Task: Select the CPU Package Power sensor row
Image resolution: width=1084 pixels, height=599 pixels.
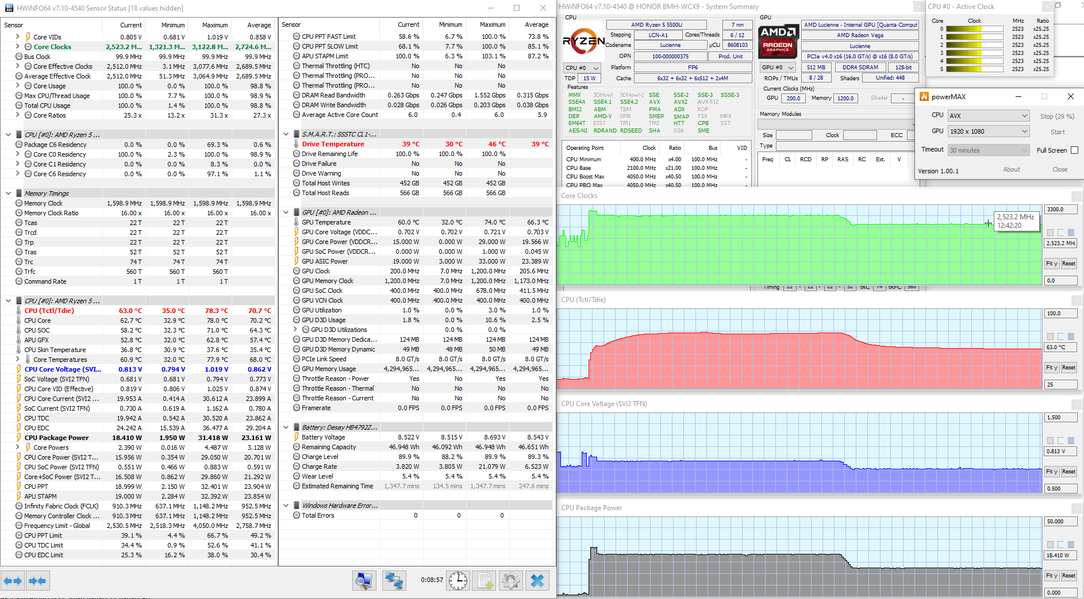Action: pos(138,438)
